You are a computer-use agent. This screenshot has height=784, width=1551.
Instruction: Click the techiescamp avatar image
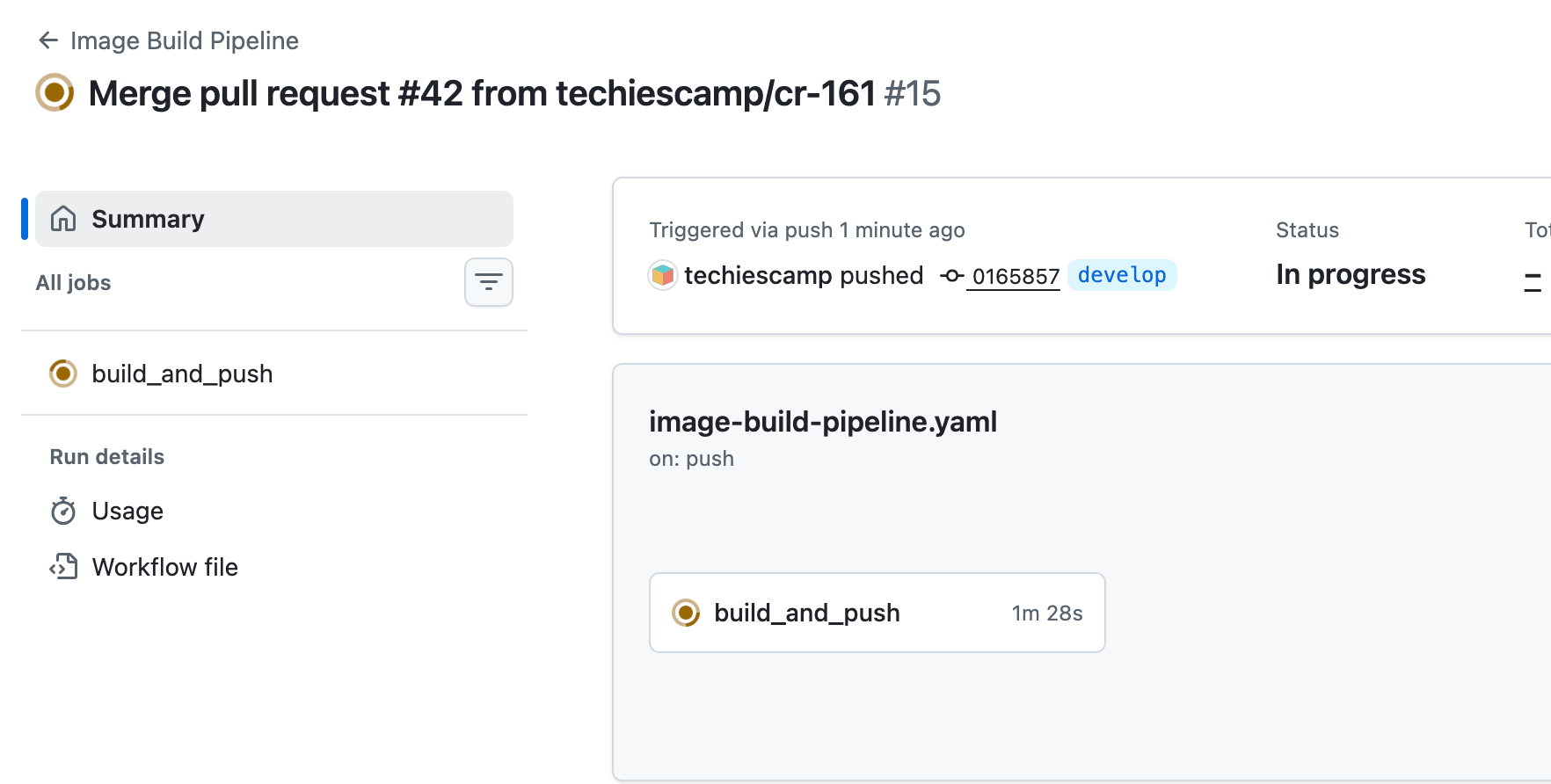pos(662,275)
